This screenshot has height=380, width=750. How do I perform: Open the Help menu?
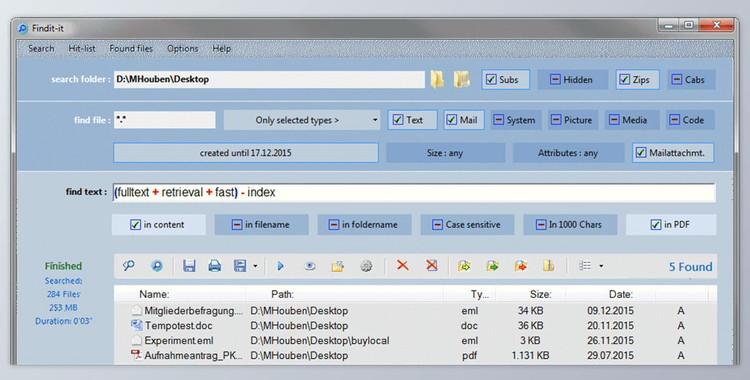click(221, 48)
